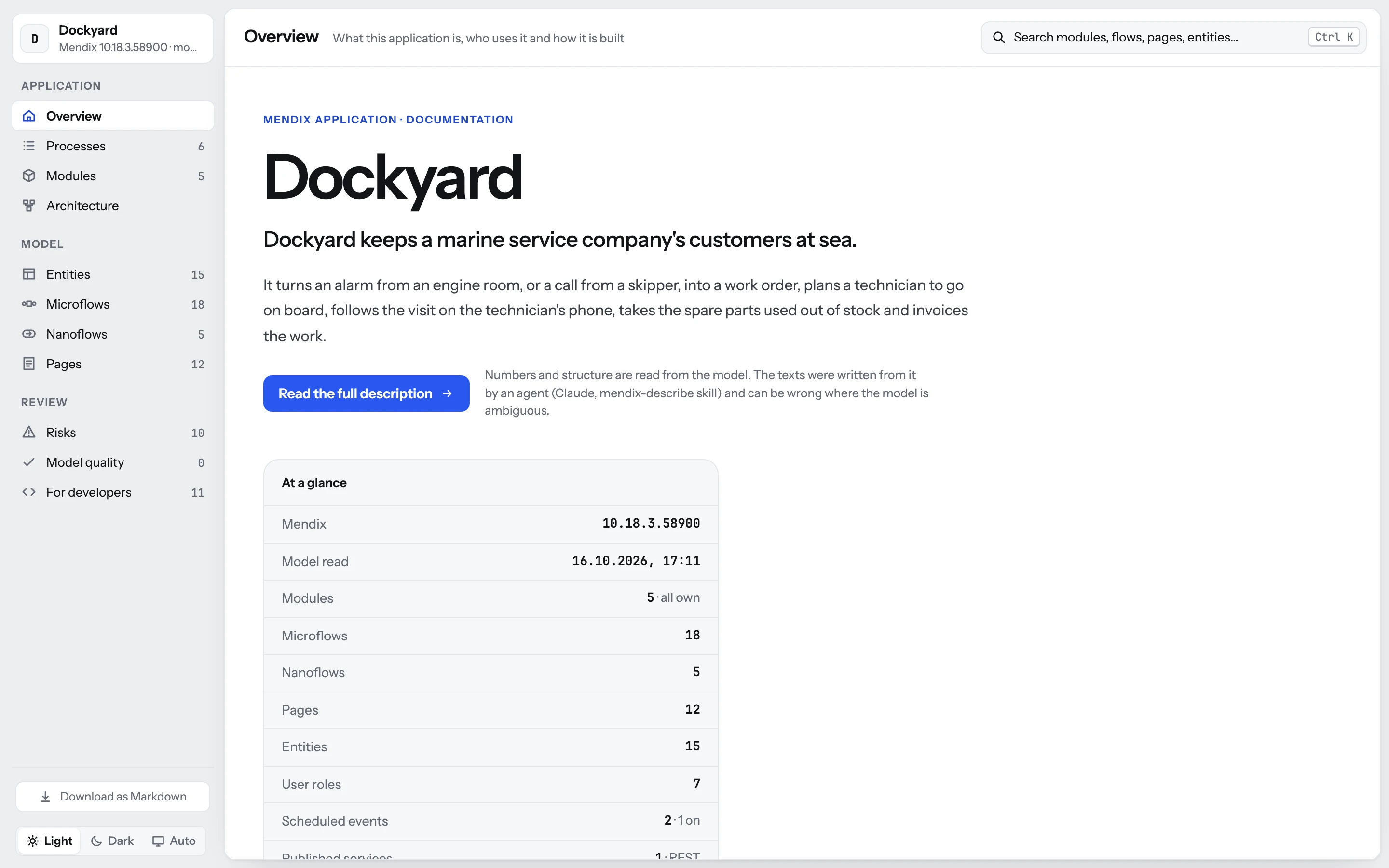1389x868 pixels.
Task: Click the Ctrl K shortcut badge
Action: 1334,37
